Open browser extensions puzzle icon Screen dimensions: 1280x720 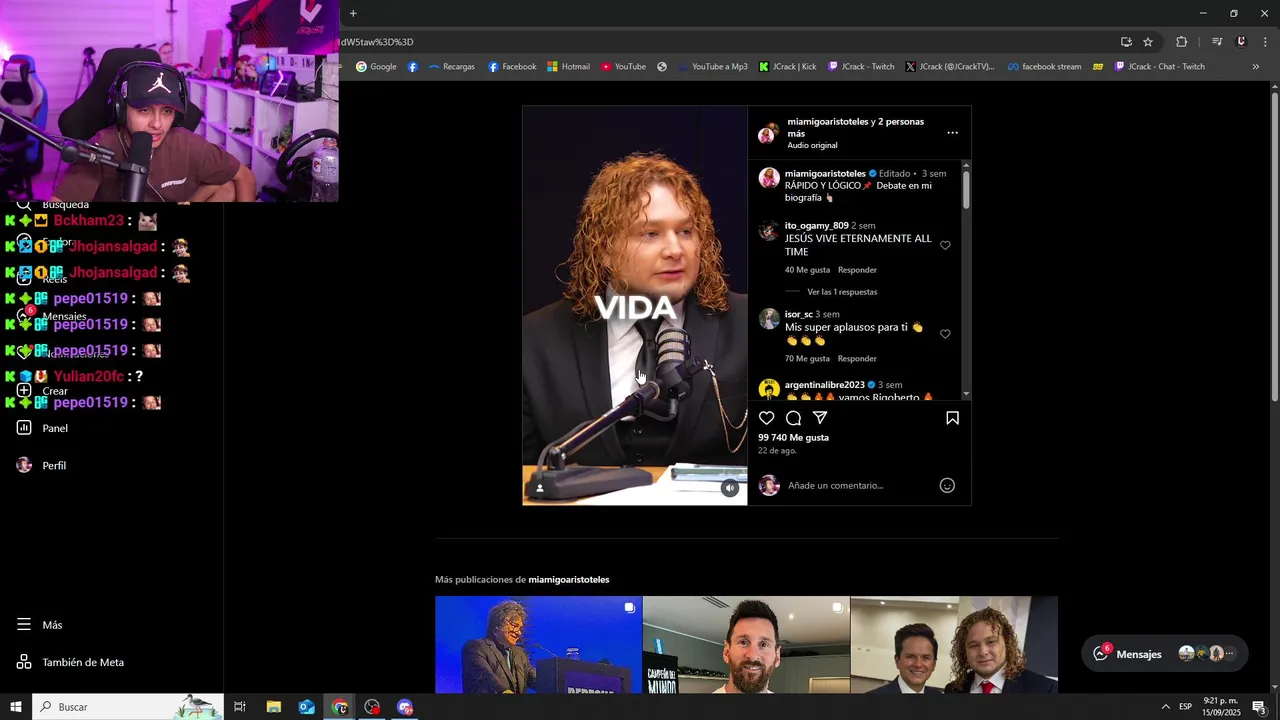click(x=1182, y=42)
